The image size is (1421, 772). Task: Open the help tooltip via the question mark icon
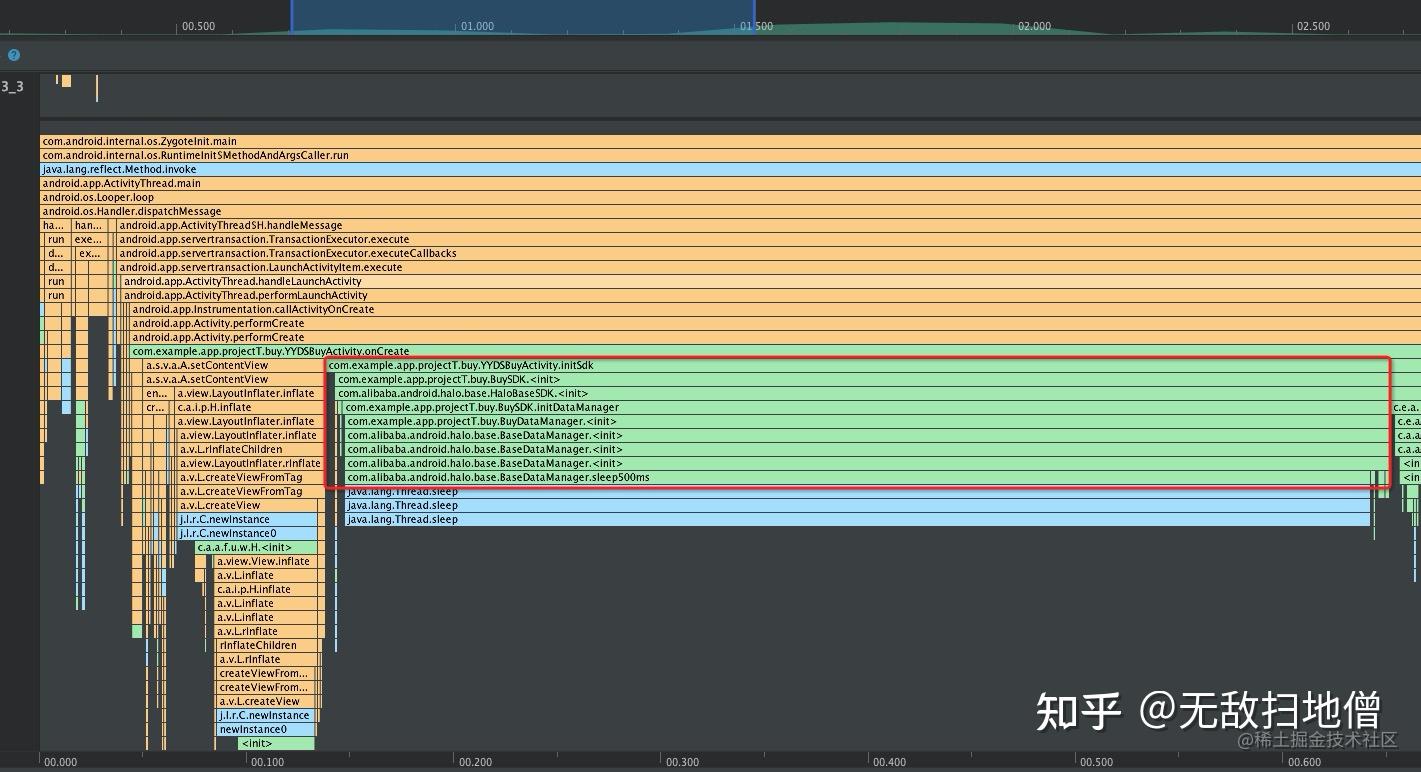tap(13, 55)
